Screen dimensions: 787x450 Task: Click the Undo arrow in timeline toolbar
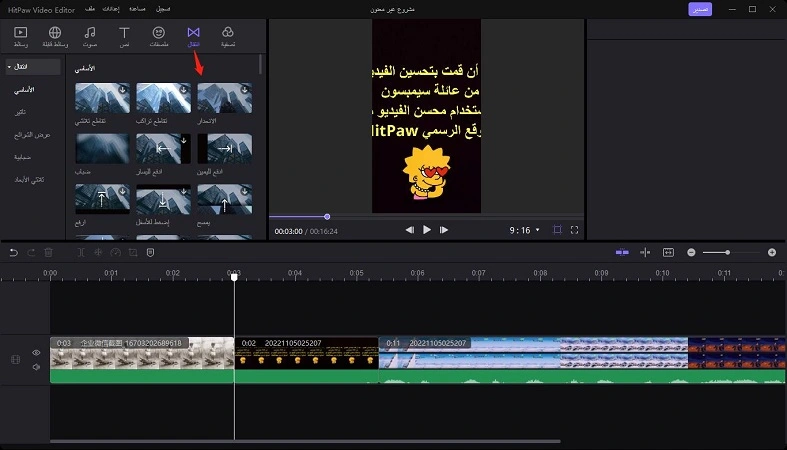[x=14, y=252]
